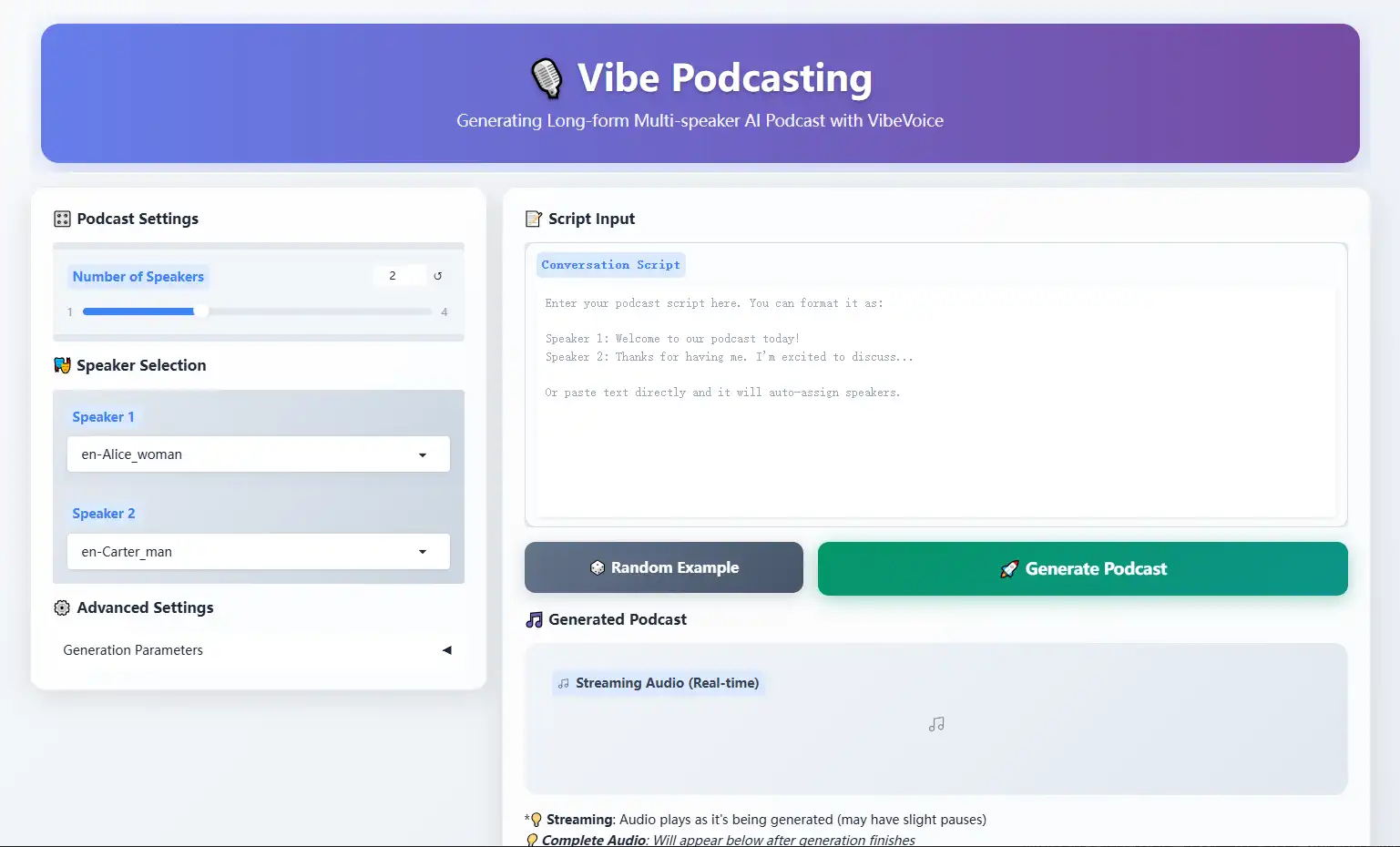1400x847 pixels.
Task: Click the music note placeholder in the audio area
Action: pos(935,724)
